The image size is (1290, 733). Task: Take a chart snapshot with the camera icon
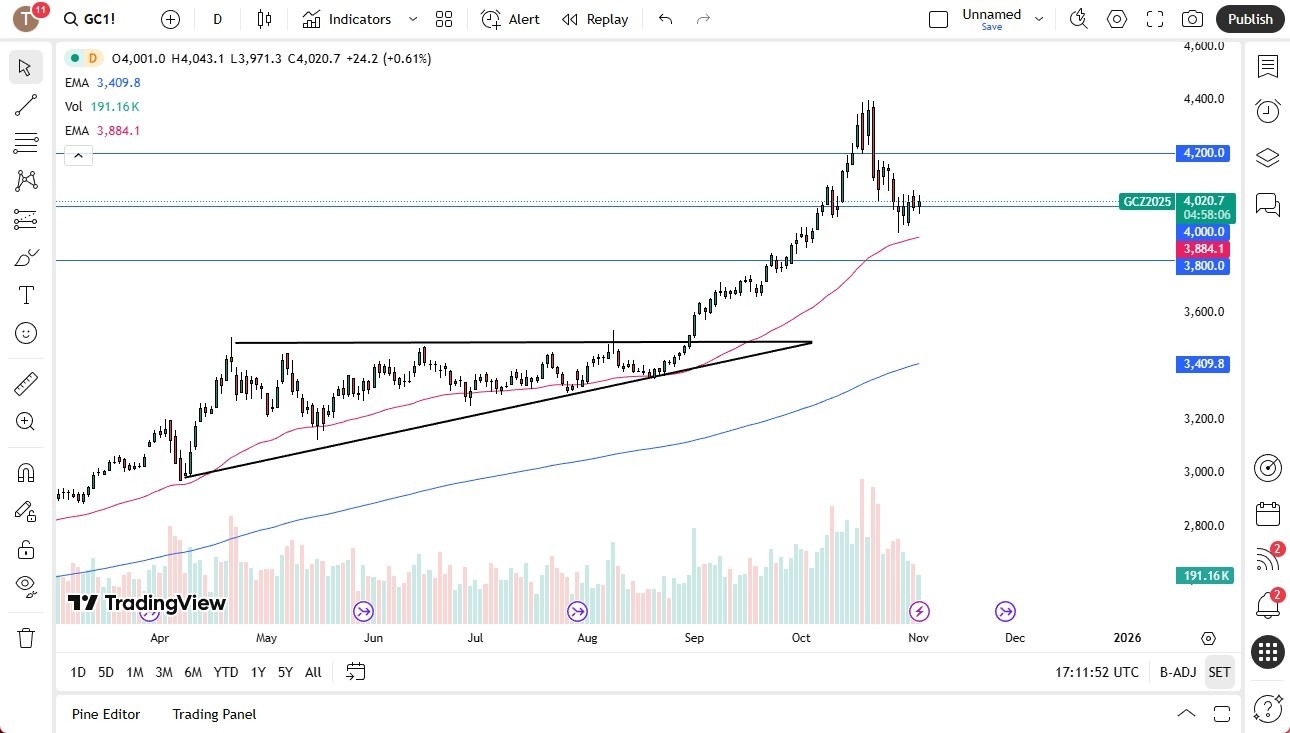(x=1192, y=19)
